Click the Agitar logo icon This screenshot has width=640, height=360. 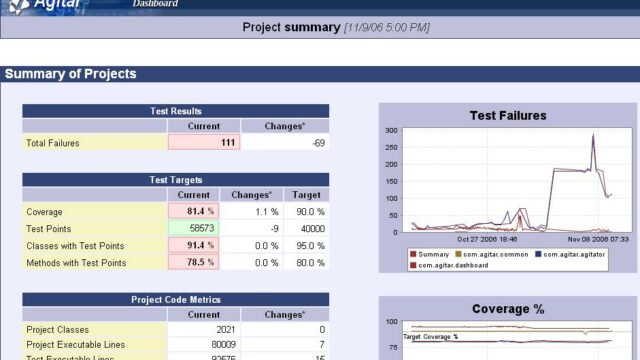18,6
